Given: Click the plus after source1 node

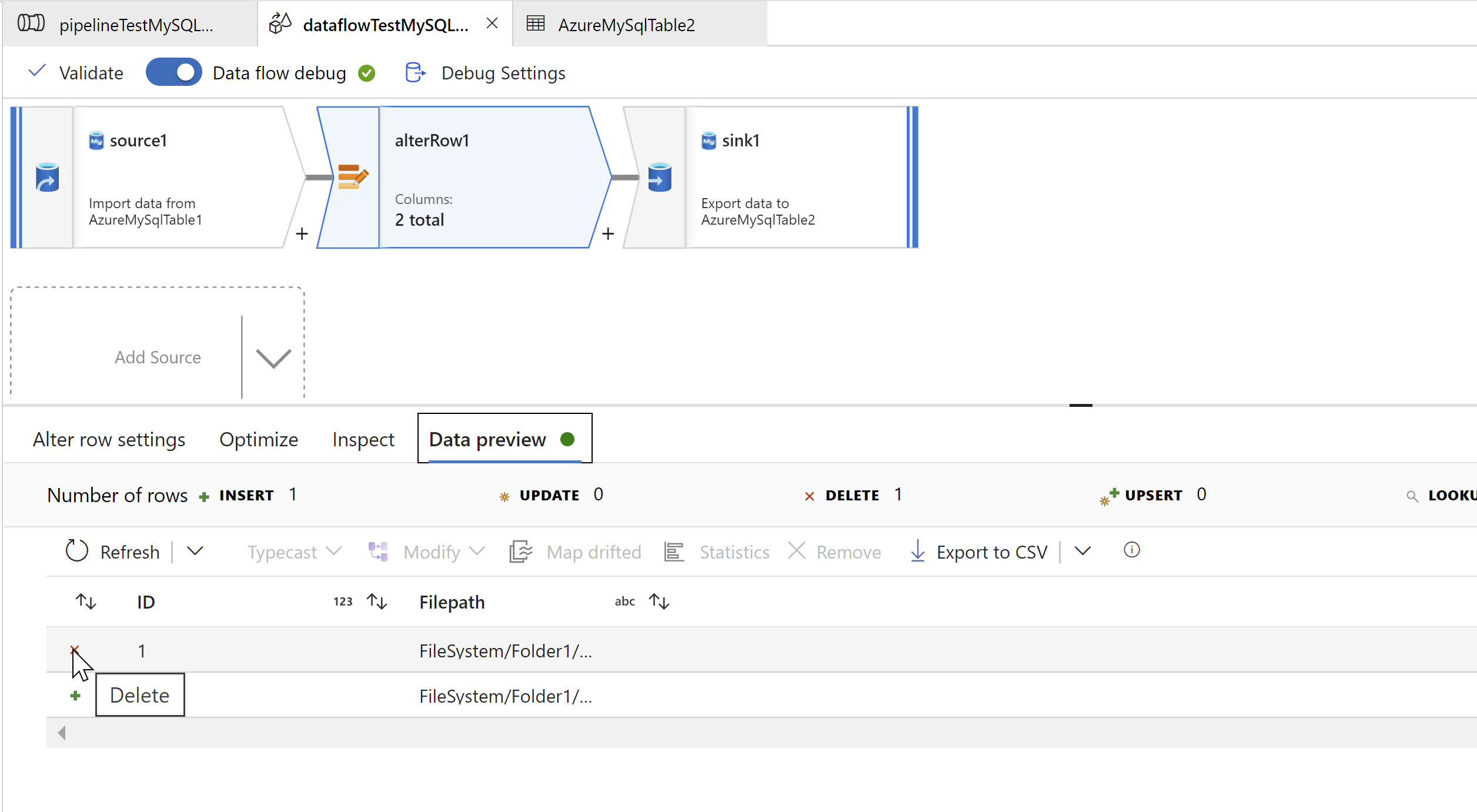Looking at the screenshot, I should [302, 234].
